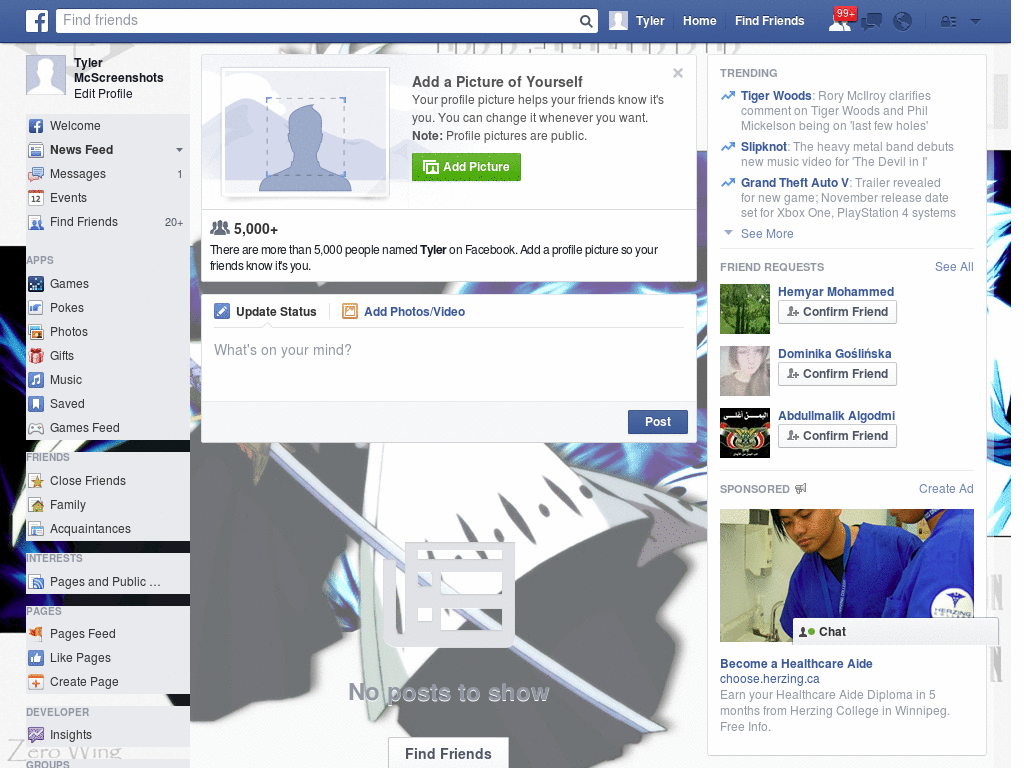
Task: Confirm friend request from Hemyar Mohammed
Action: (837, 312)
